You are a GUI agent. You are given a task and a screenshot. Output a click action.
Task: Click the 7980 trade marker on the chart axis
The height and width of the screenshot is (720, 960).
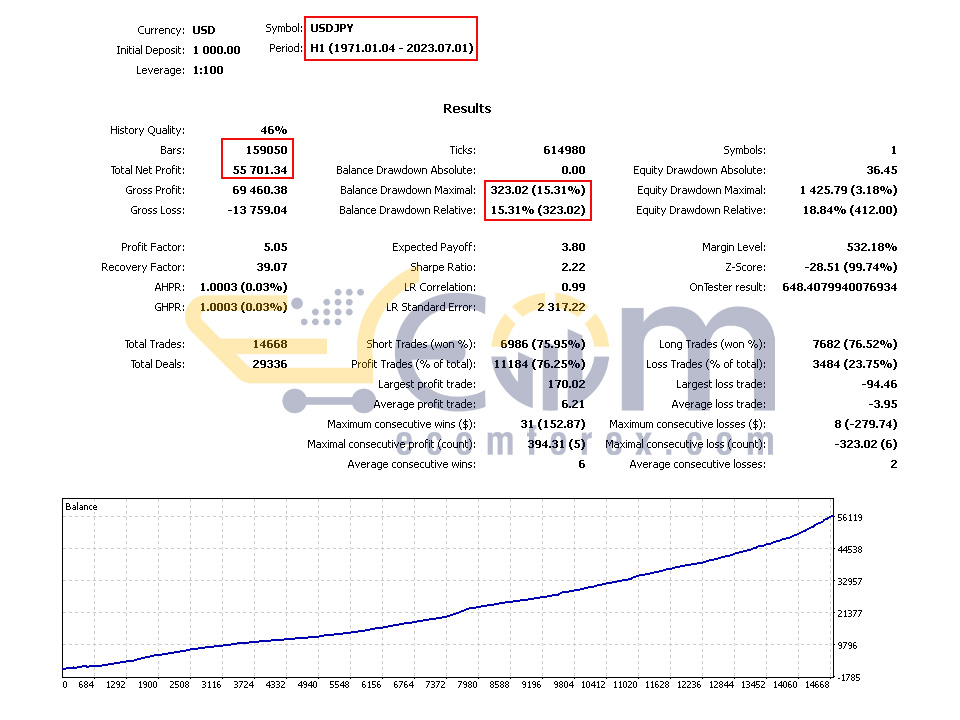coord(467,684)
